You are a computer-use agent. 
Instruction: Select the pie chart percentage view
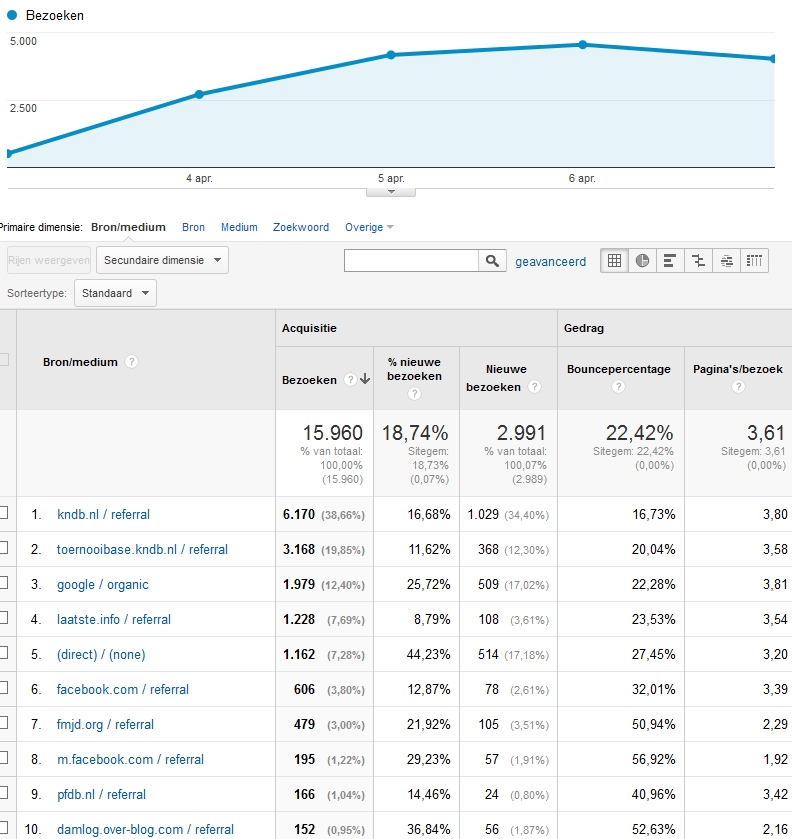[x=642, y=261]
